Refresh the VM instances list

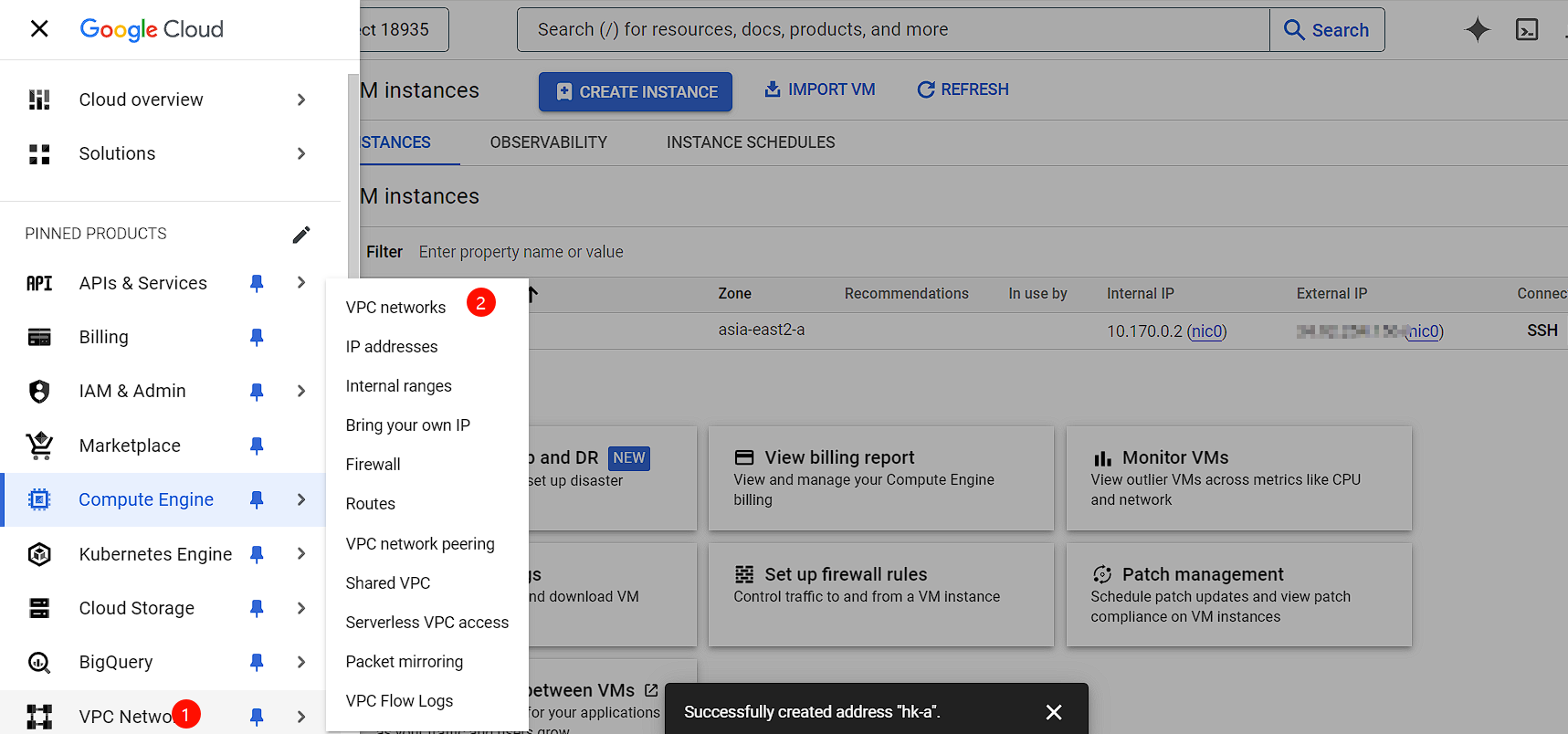tap(963, 89)
